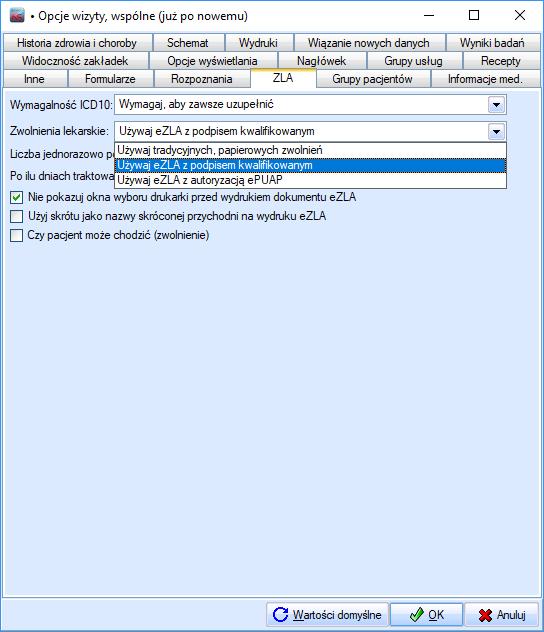Click the Wartości domyślne button
Screen dimensions: 544x632
pos(327,615)
